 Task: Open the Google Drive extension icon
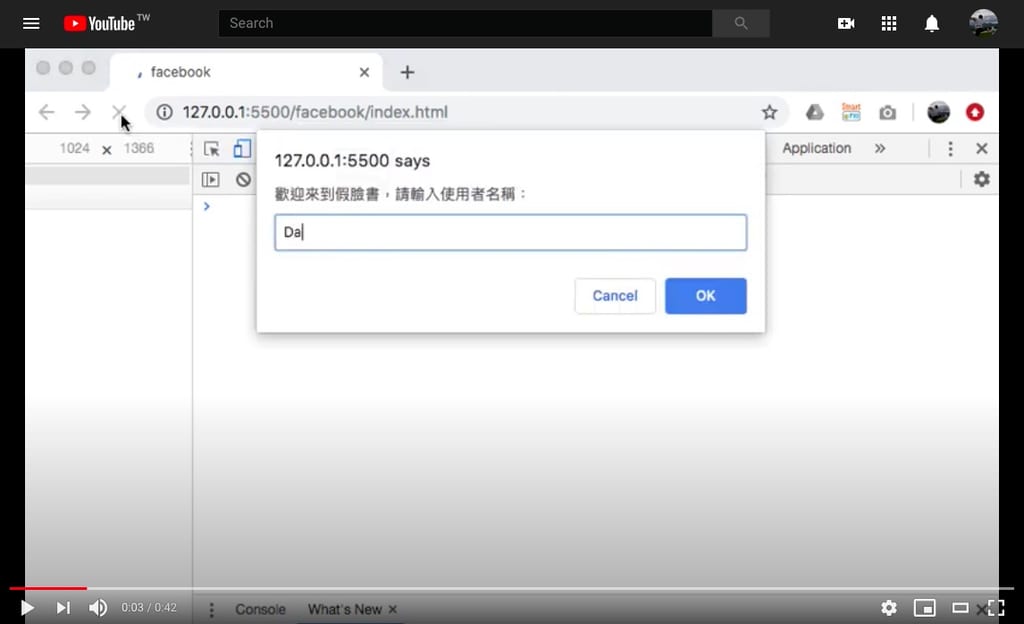814,112
